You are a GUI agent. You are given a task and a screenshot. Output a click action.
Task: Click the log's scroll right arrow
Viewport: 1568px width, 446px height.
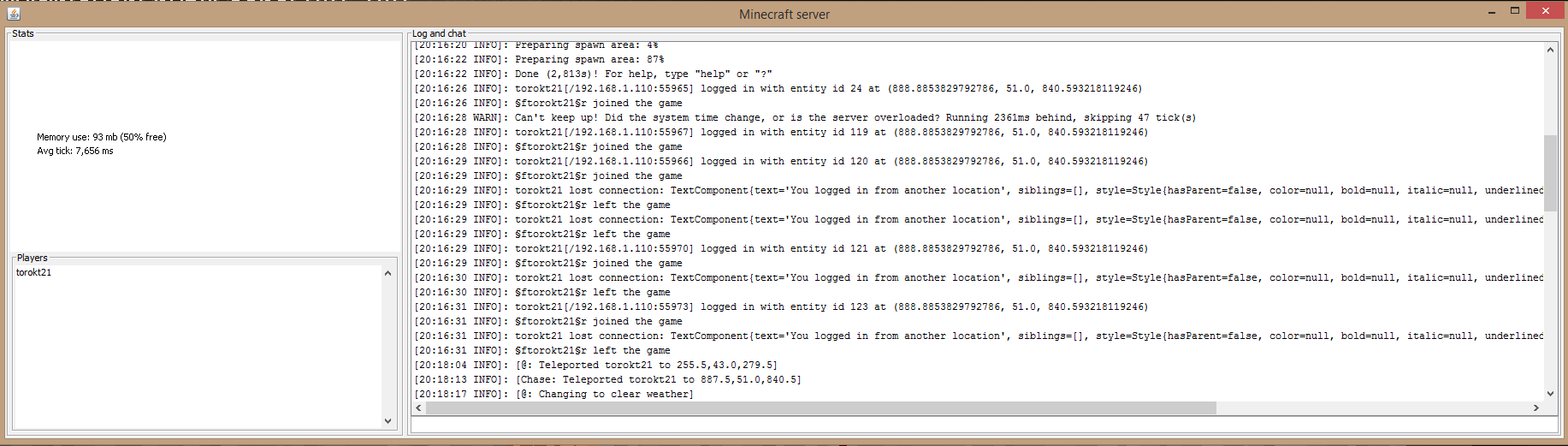[x=1536, y=408]
